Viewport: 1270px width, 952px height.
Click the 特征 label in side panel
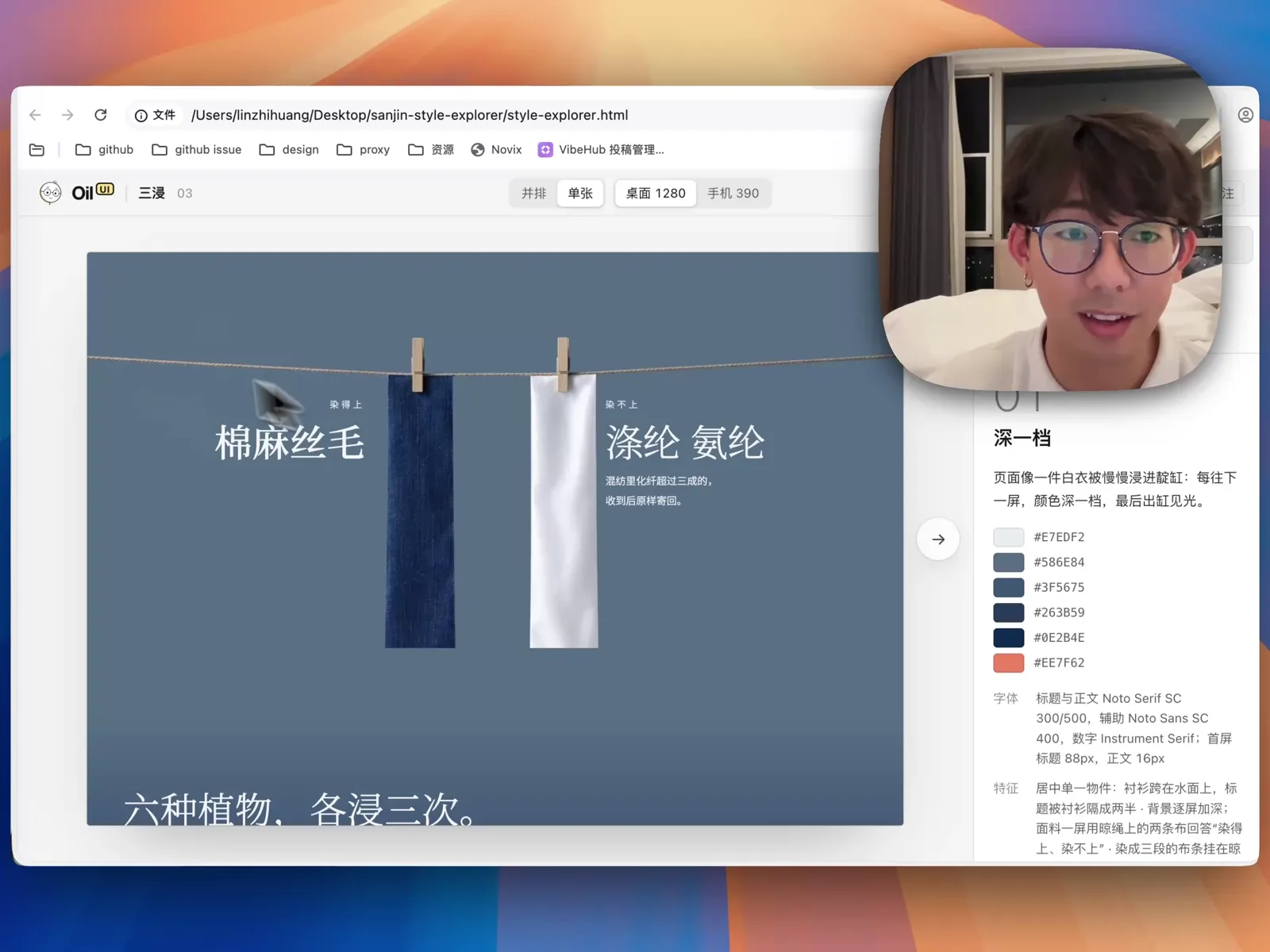(x=1006, y=789)
